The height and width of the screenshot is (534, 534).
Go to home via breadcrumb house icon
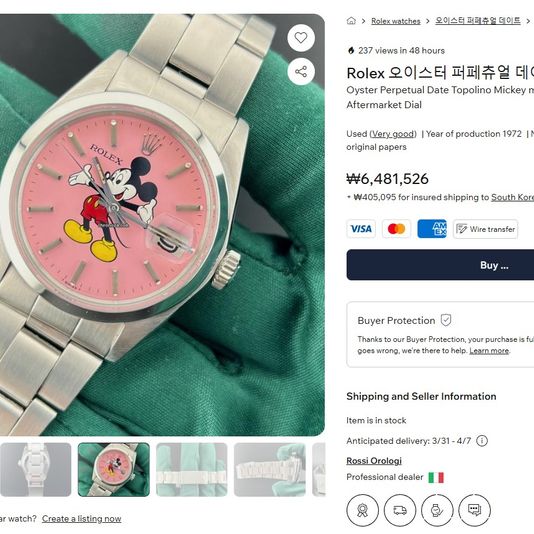pyautogui.click(x=351, y=21)
